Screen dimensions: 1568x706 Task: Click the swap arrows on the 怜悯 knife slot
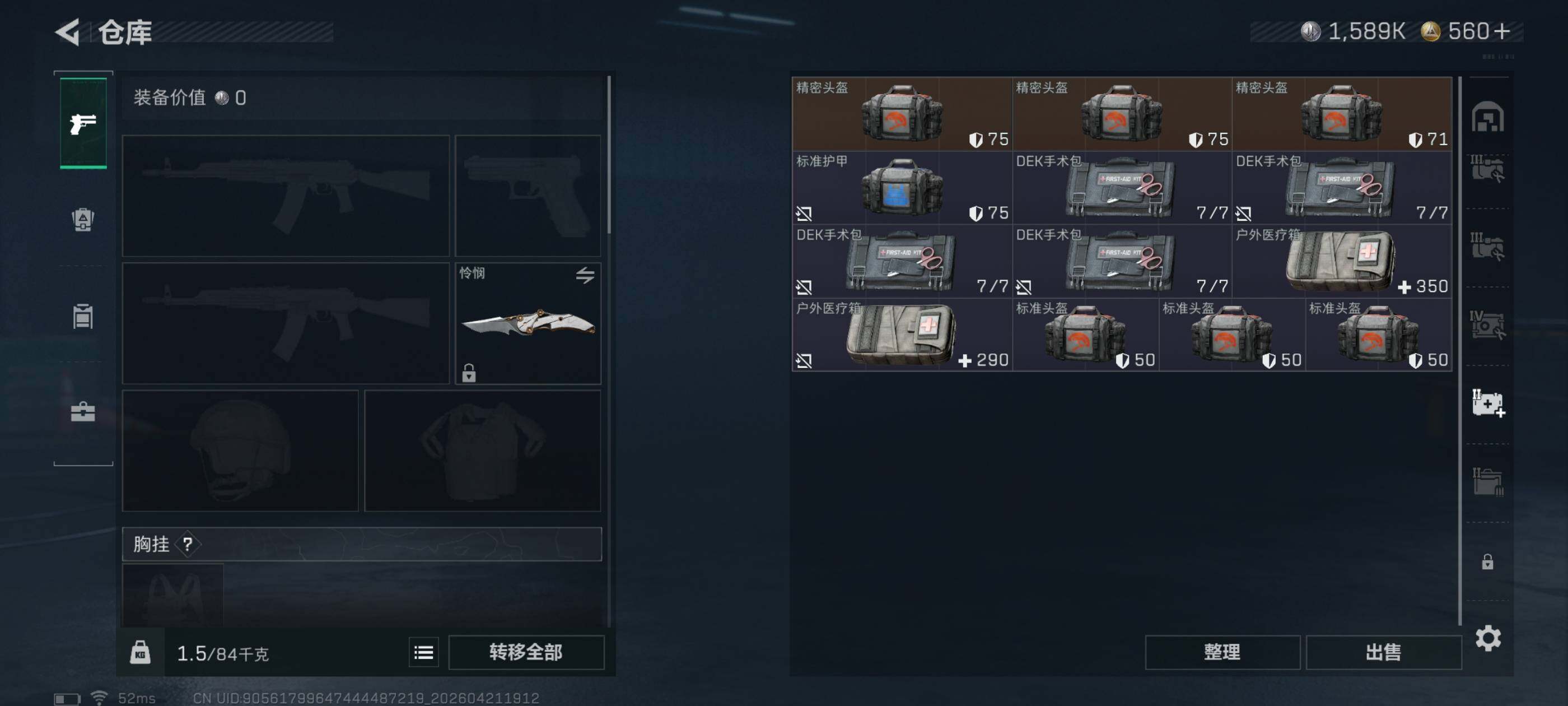[585, 275]
